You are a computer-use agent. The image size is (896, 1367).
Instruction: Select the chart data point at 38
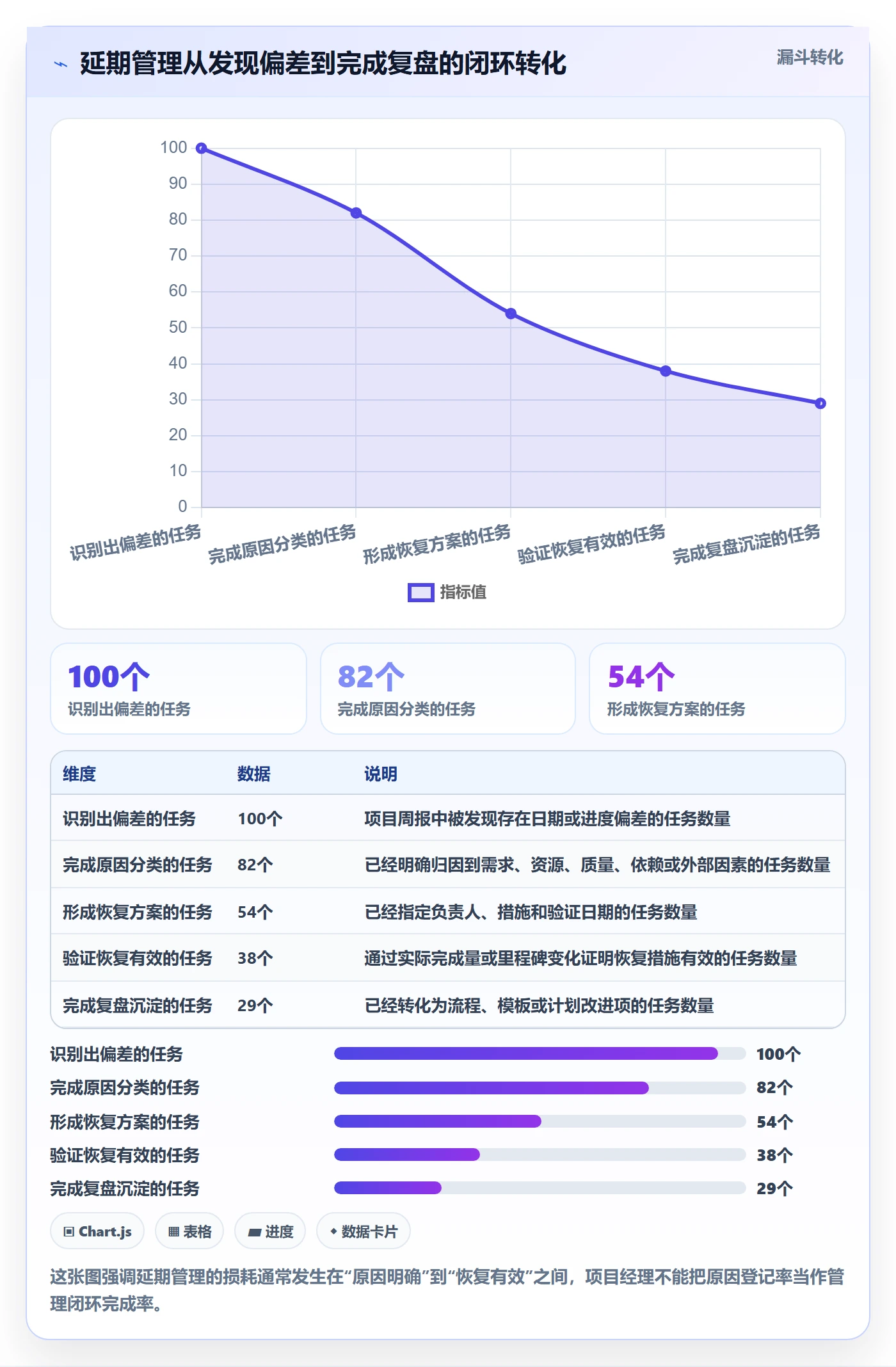click(x=666, y=371)
